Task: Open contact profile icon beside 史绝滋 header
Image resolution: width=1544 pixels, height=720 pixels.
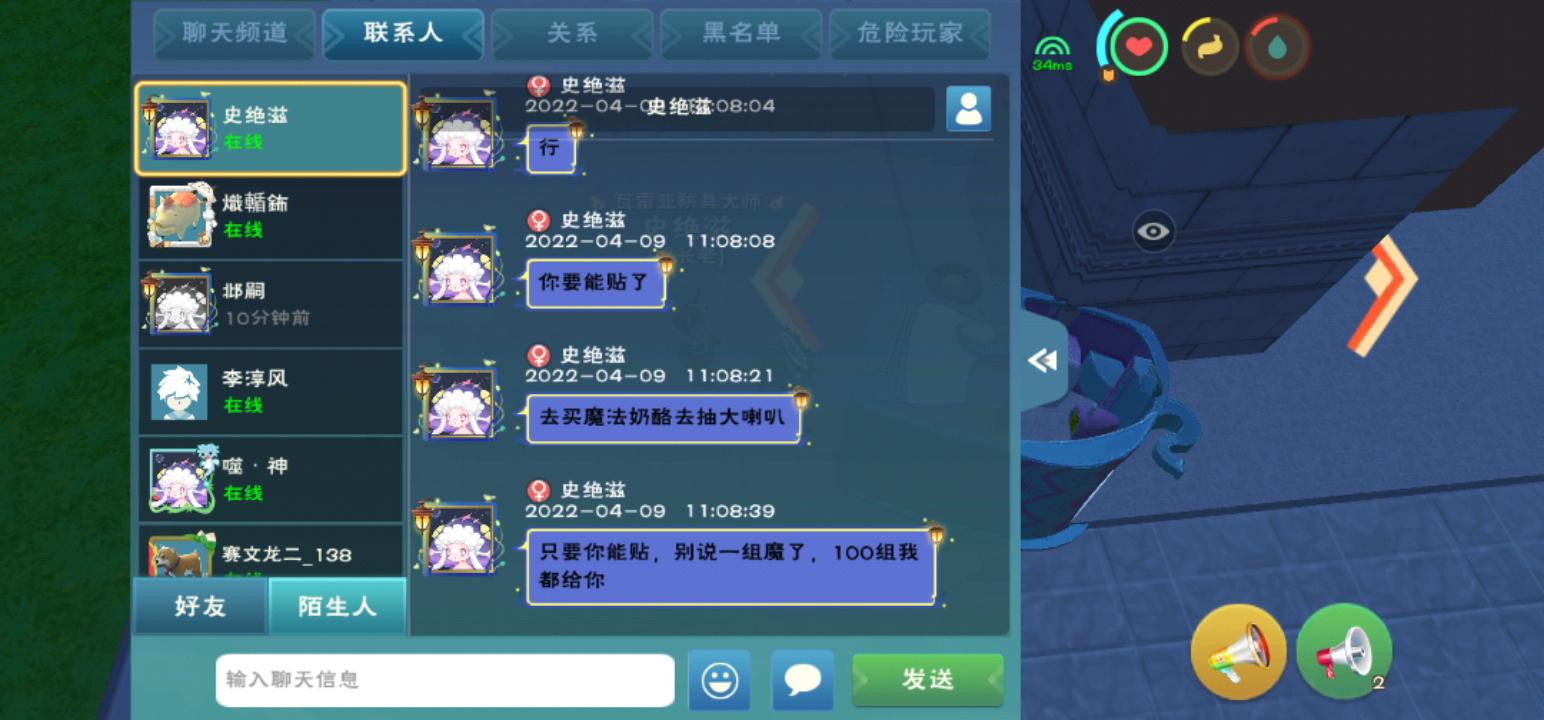Action: pyautogui.click(x=968, y=109)
